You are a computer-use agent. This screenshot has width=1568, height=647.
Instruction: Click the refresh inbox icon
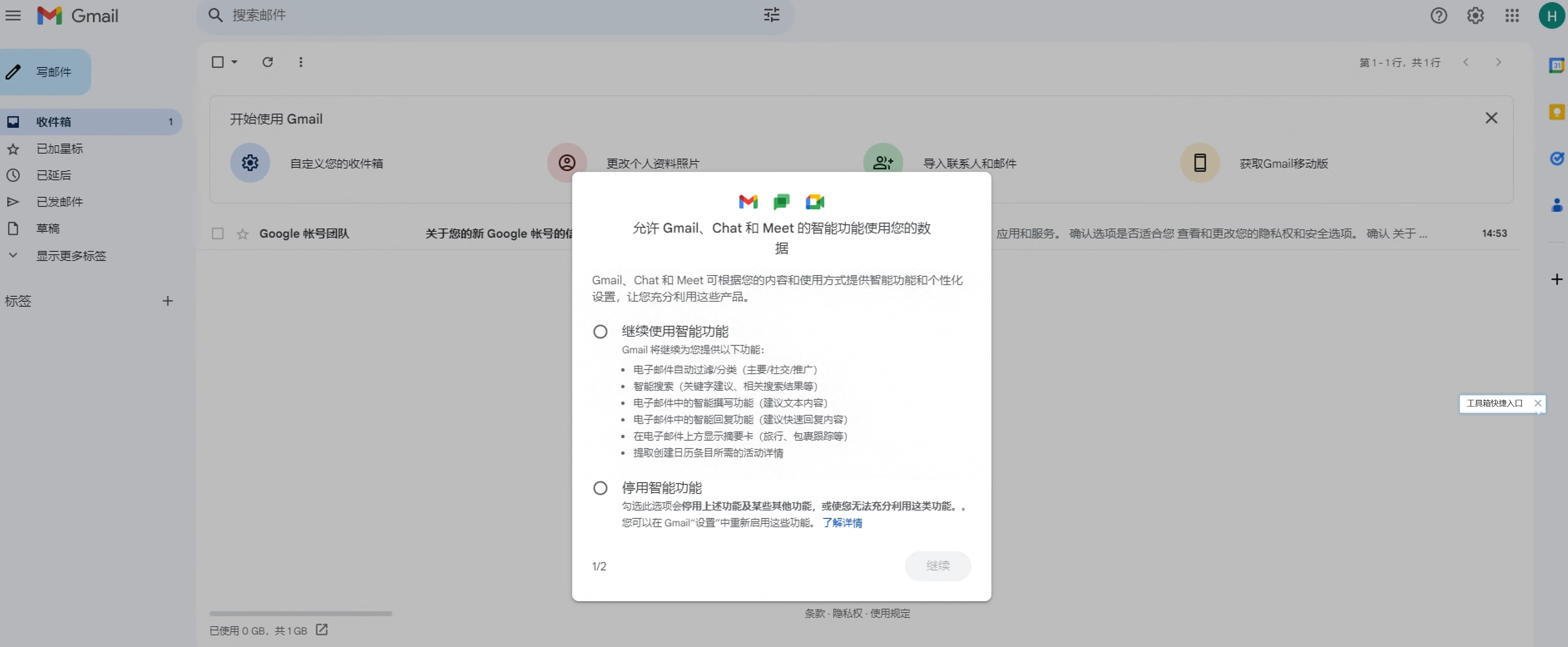click(x=267, y=62)
